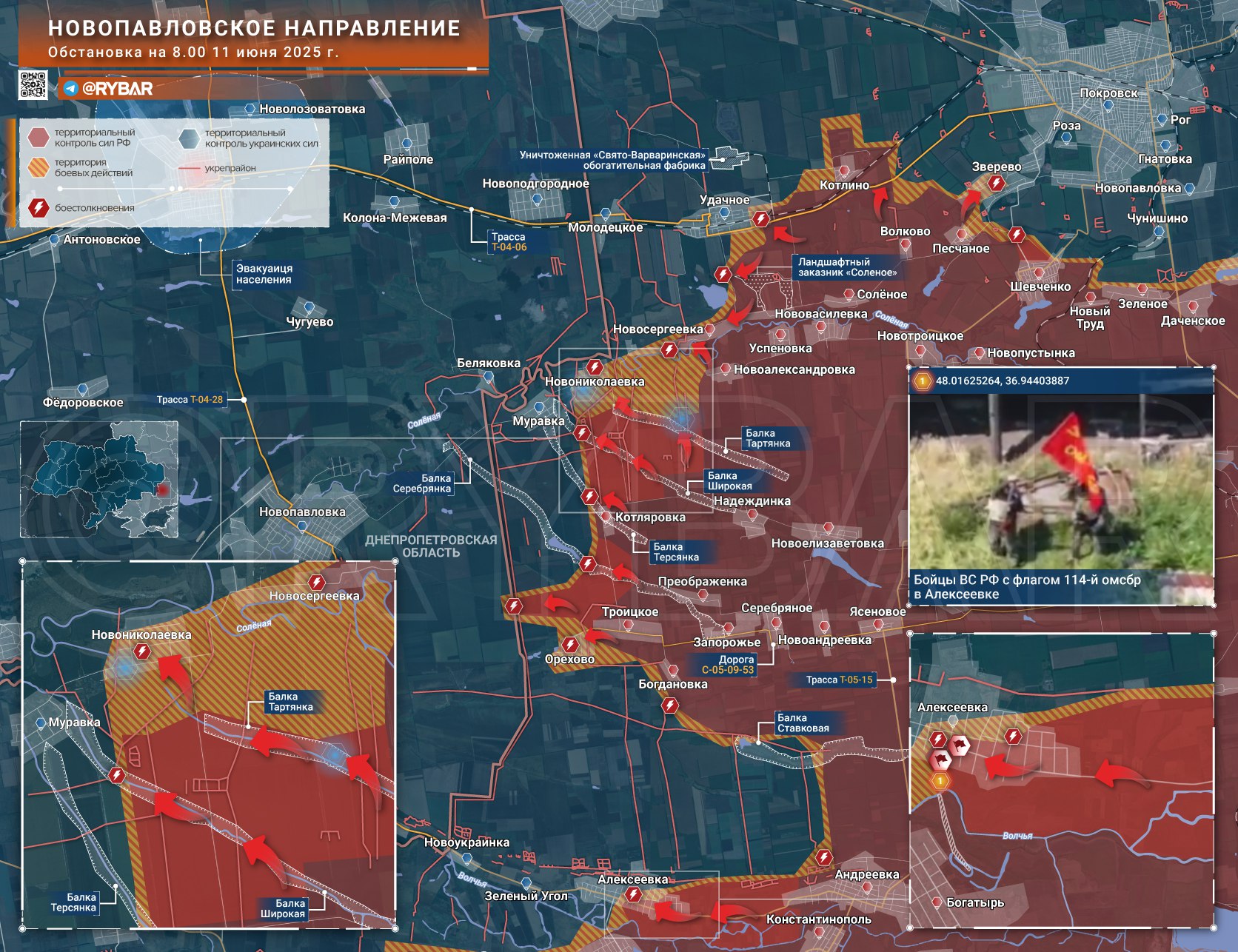The width and height of the screenshot is (1238, 952).
Task: Click the clash marker above Орехово
Action: [x=569, y=644]
